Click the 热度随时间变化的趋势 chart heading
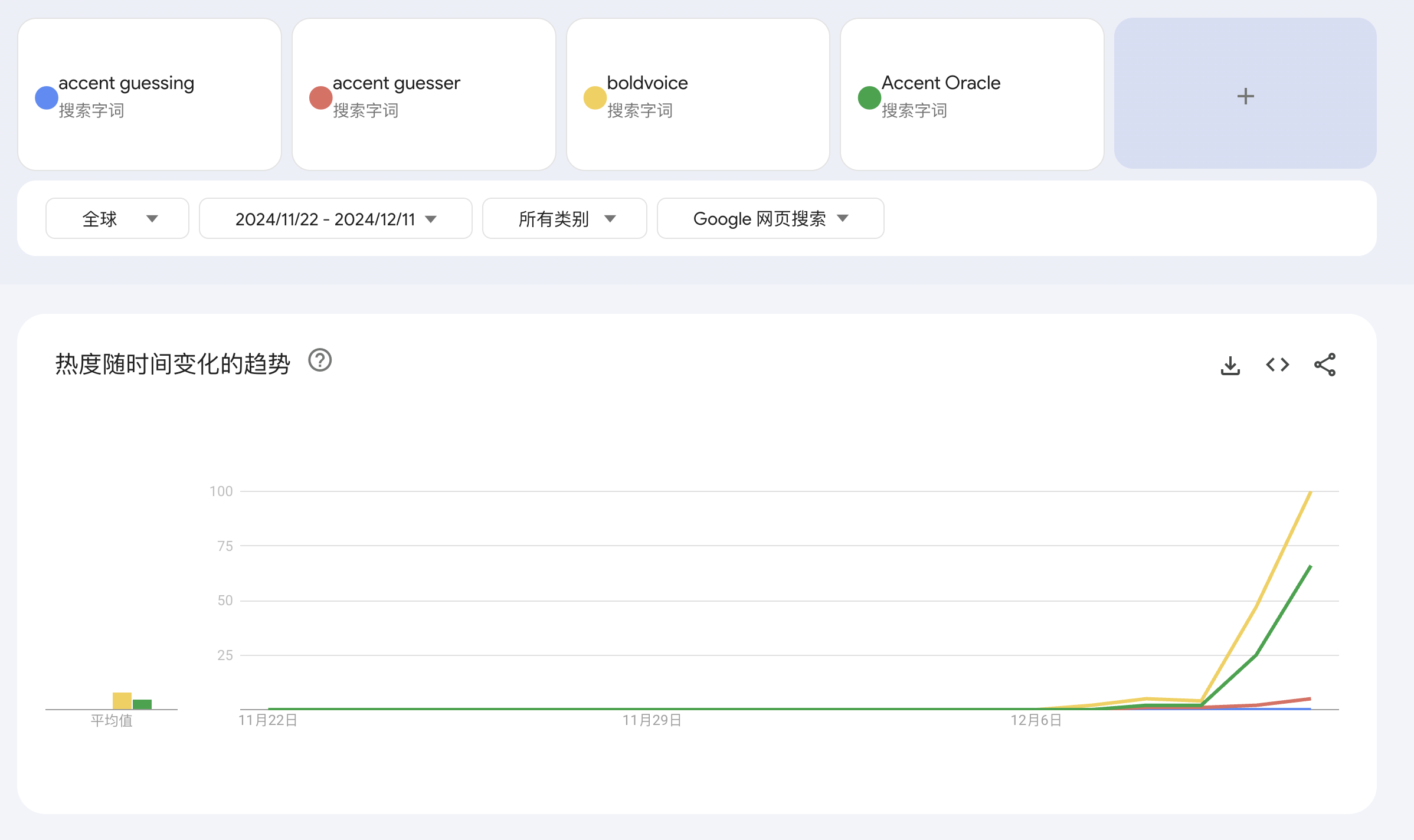1414x840 pixels. (173, 364)
